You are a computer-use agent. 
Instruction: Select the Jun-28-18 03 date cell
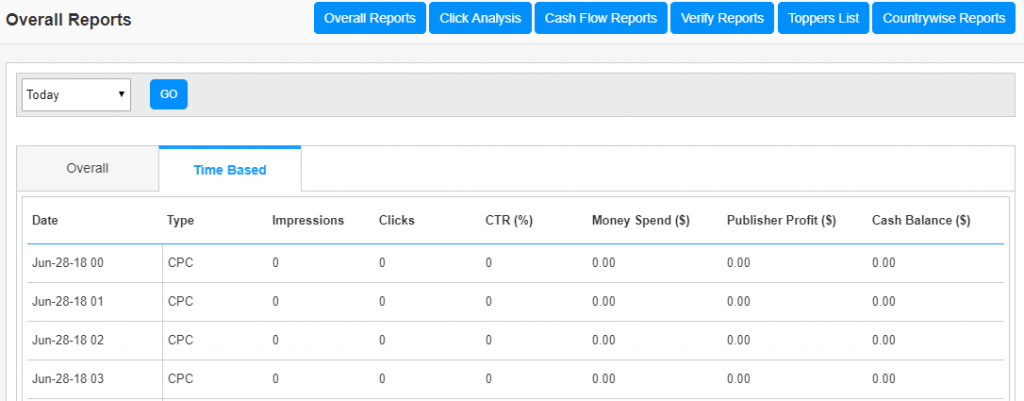point(68,379)
